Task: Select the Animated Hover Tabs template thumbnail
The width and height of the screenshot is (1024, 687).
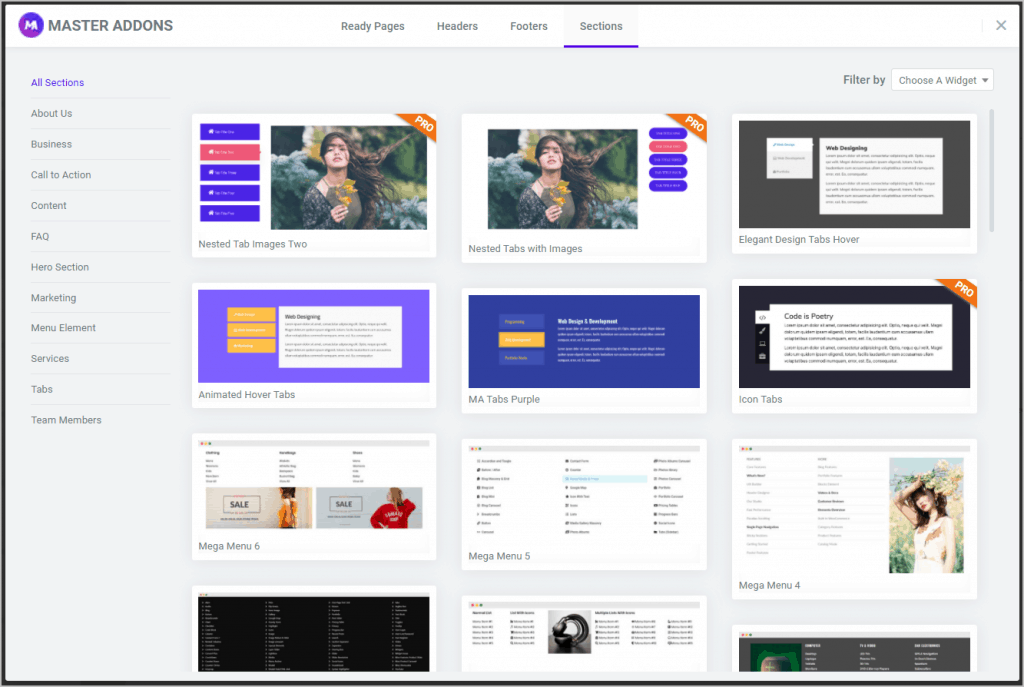Action: 314,336
